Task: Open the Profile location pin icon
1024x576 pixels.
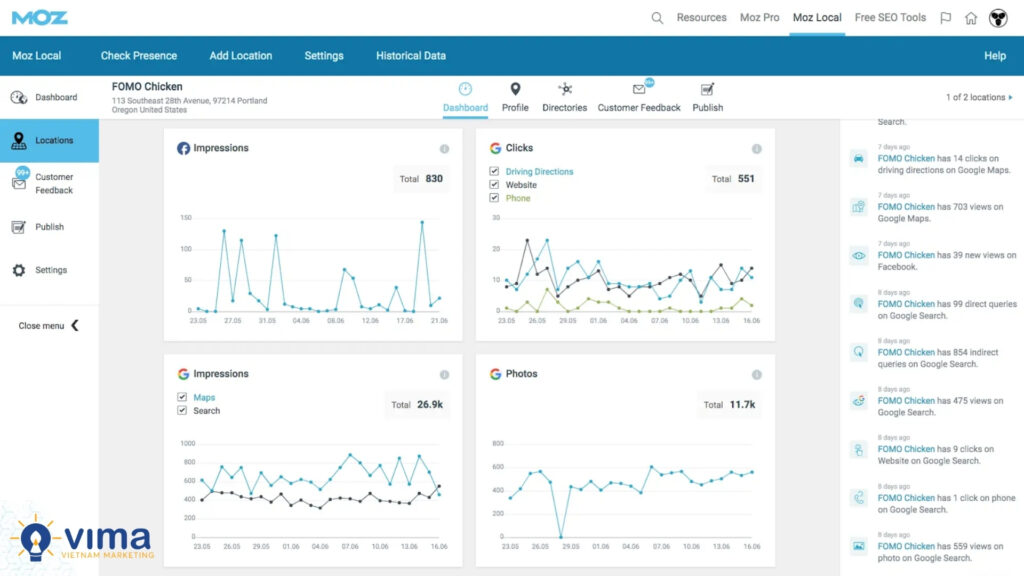Action: tap(515, 90)
